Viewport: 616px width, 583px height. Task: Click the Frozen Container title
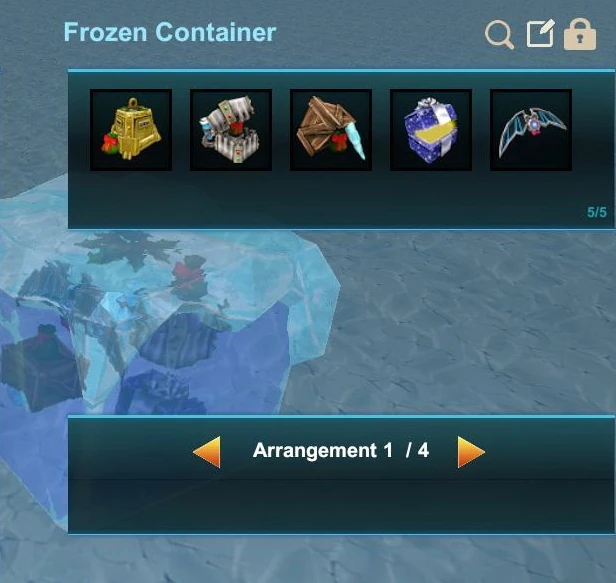[x=170, y=32]
